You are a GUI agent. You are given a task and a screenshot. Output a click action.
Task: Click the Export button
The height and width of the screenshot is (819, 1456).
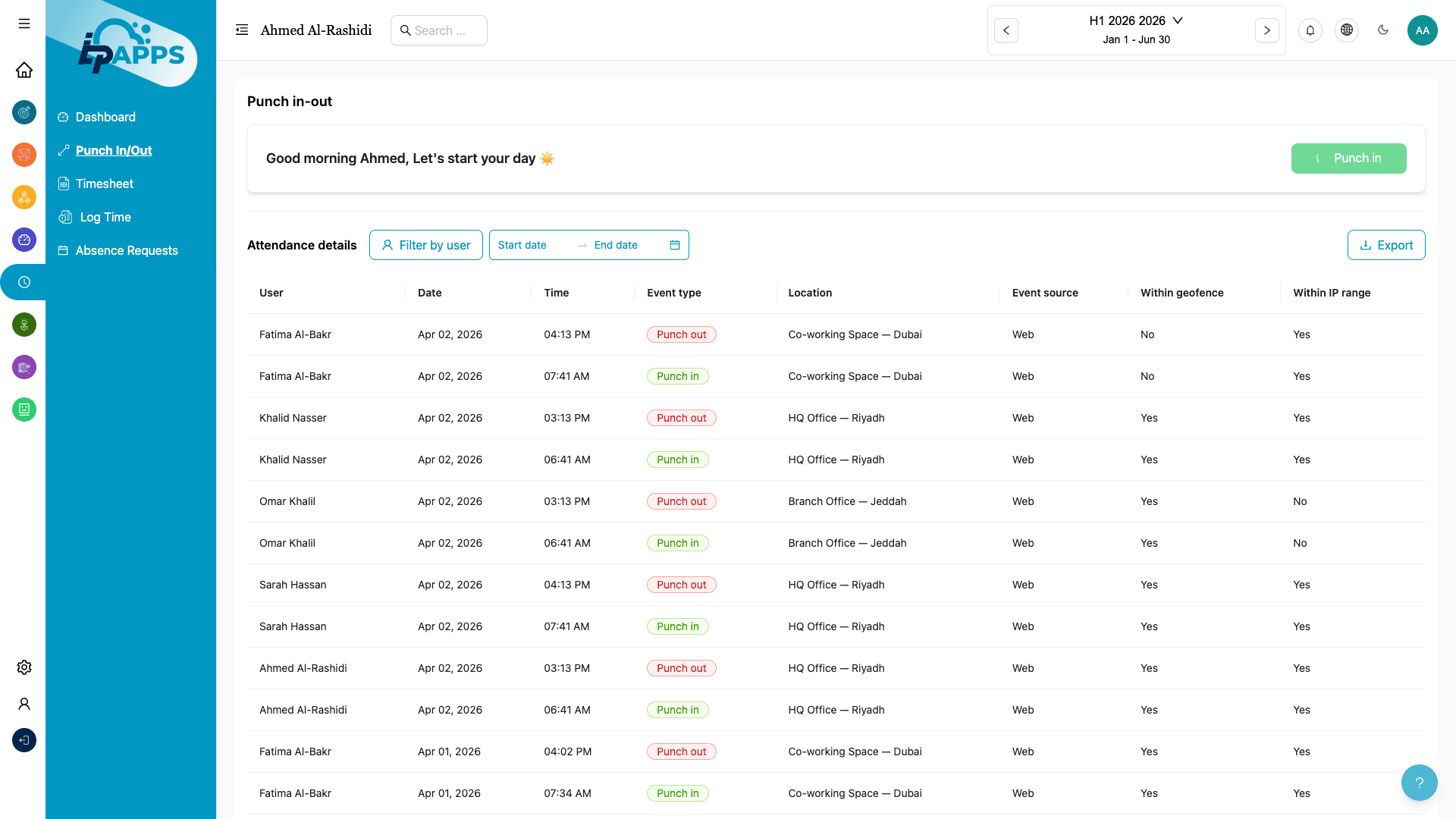pyautogui.click(x=1385, y=245)
